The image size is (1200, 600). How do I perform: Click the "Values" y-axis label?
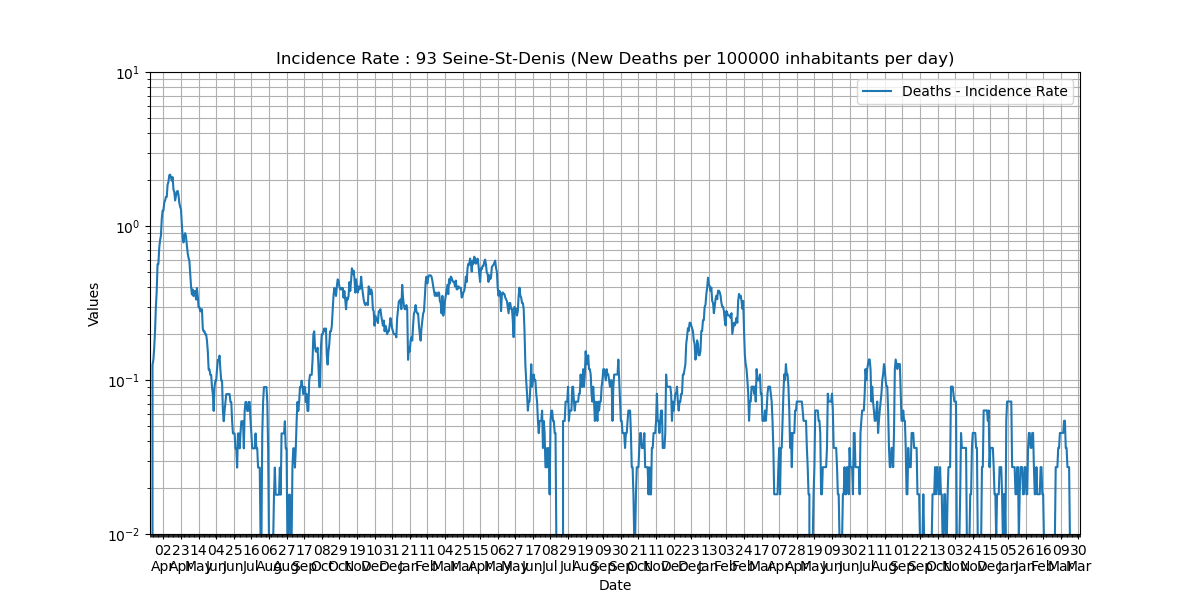tap(94, 304)
